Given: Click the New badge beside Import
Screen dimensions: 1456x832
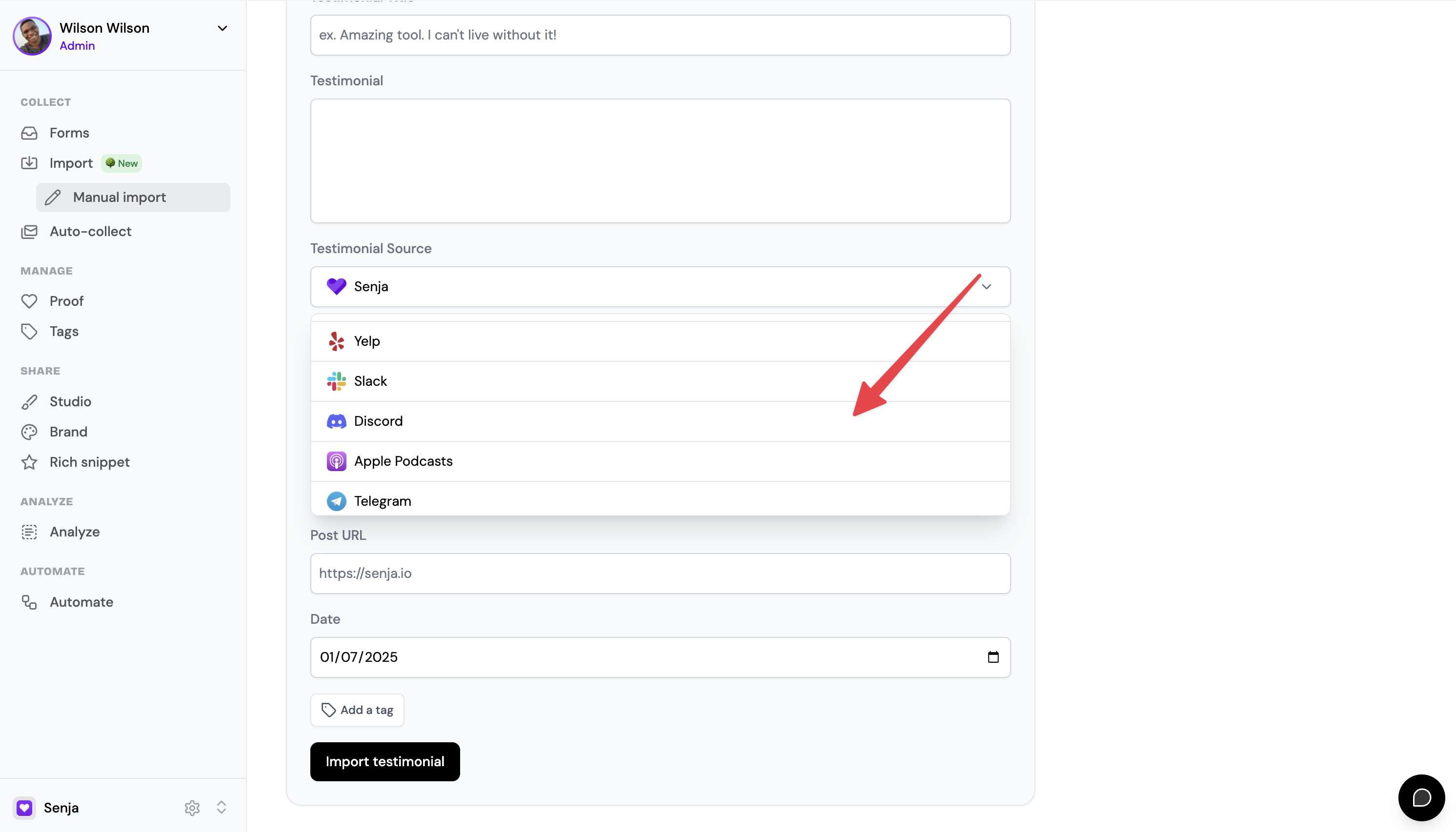Looking at the screenshot, I should coord(122,163).
